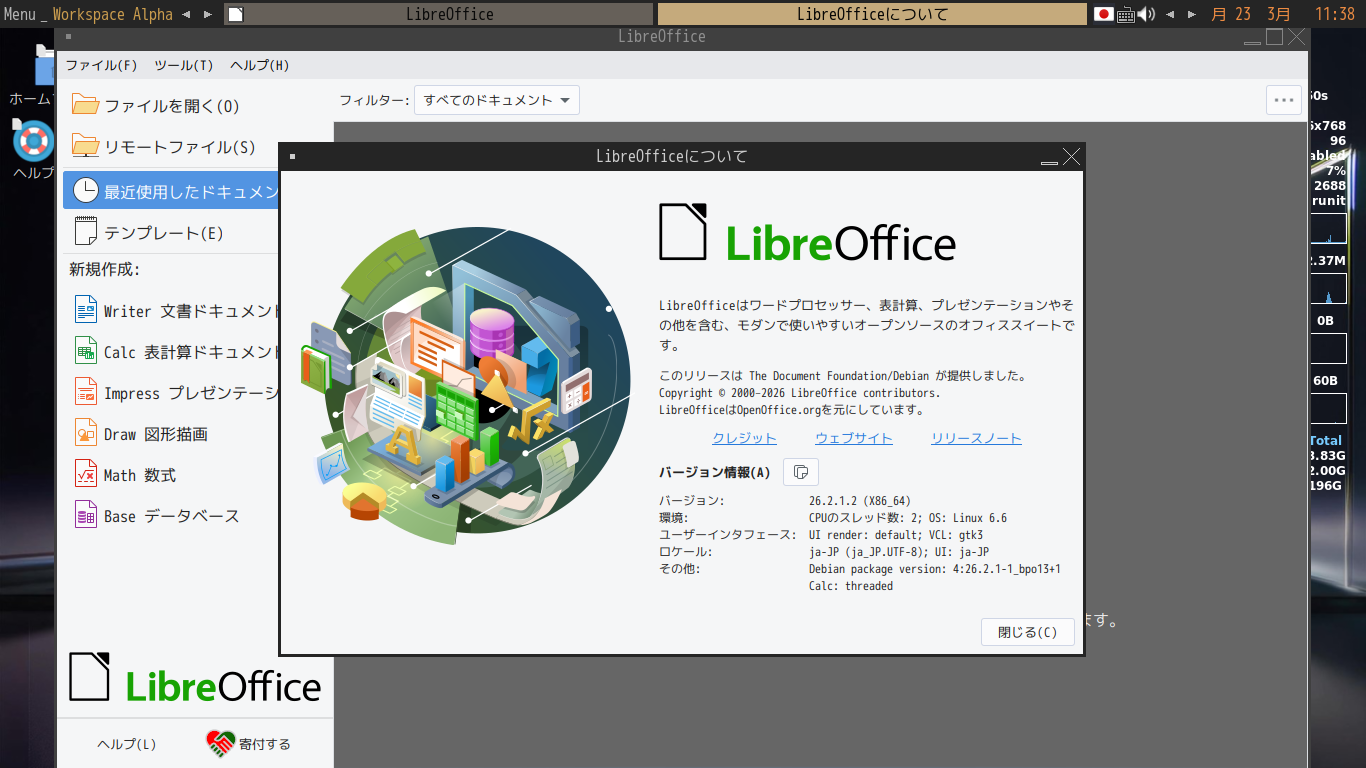Switch to the LibreOffice taskbar window
Image resolution: width=1366 pixels, height=768 pixels.
[x=450, y=14]
